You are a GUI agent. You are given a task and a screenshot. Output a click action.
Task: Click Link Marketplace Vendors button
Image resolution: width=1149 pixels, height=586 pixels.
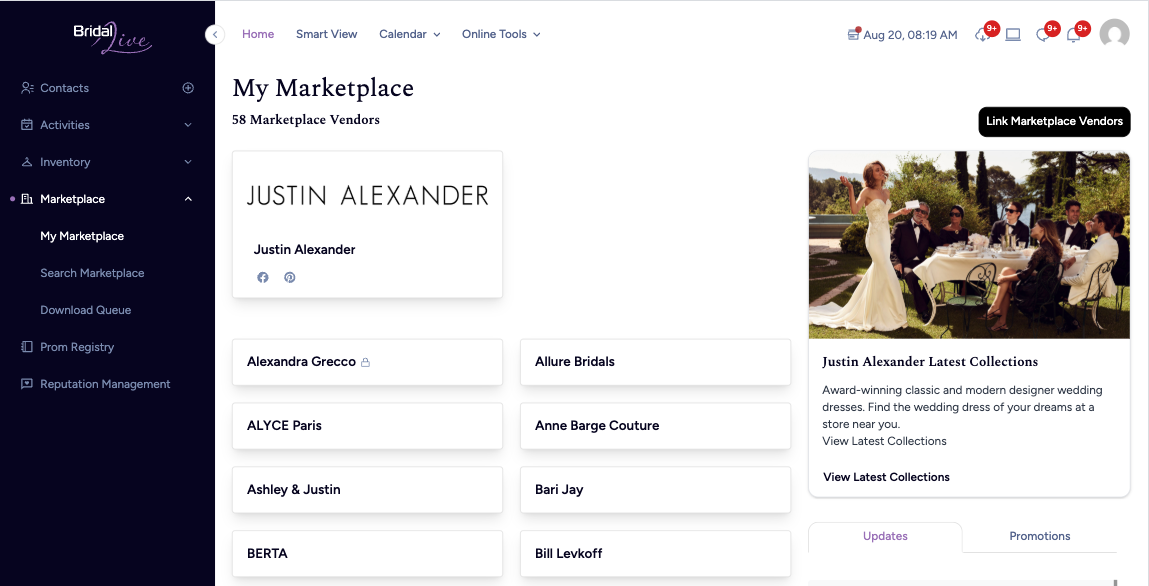click(1054, 122)
